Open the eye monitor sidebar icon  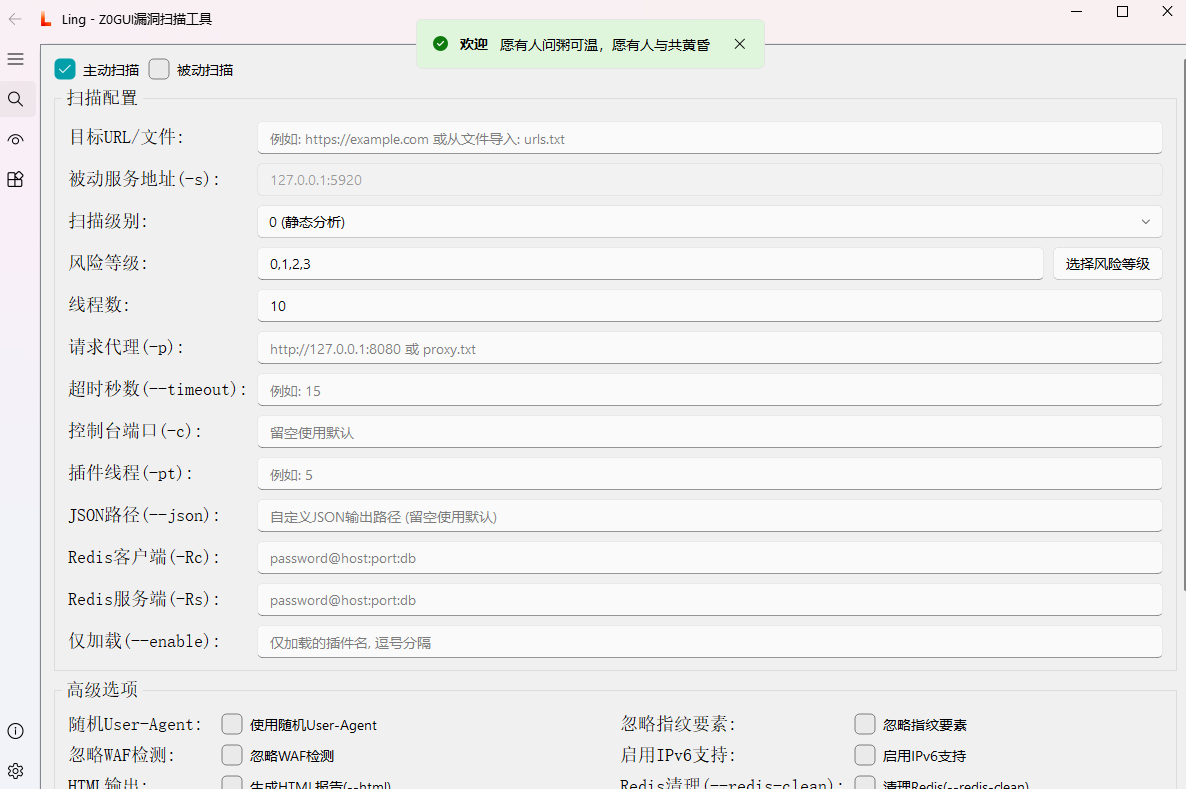pyautogui.click(x=15, y=139)
